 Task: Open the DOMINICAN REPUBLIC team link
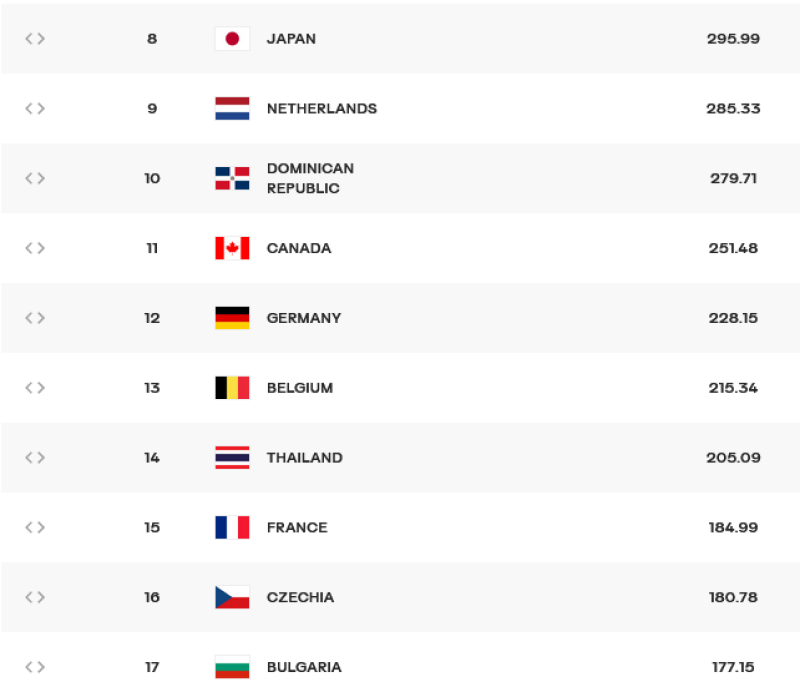pos(310,179)
